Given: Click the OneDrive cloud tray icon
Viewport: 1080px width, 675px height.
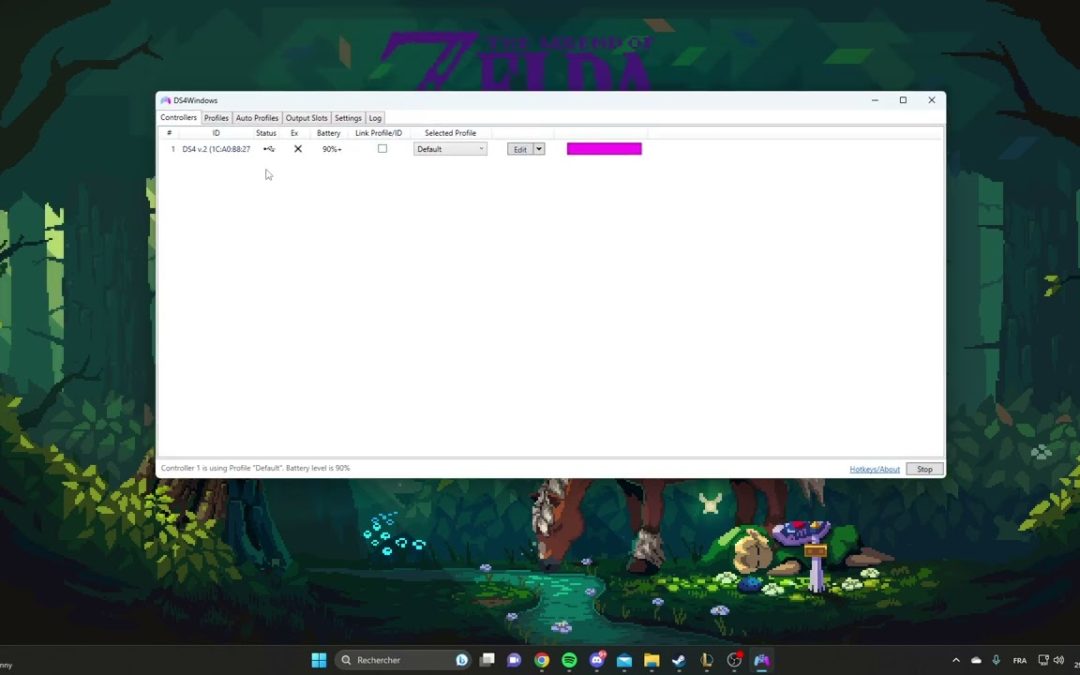Looking at the screenshot, I should (x=976, y=660).
